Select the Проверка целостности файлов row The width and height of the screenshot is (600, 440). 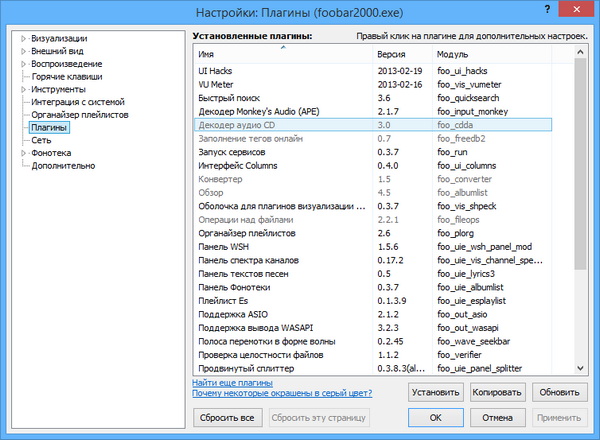373,355
